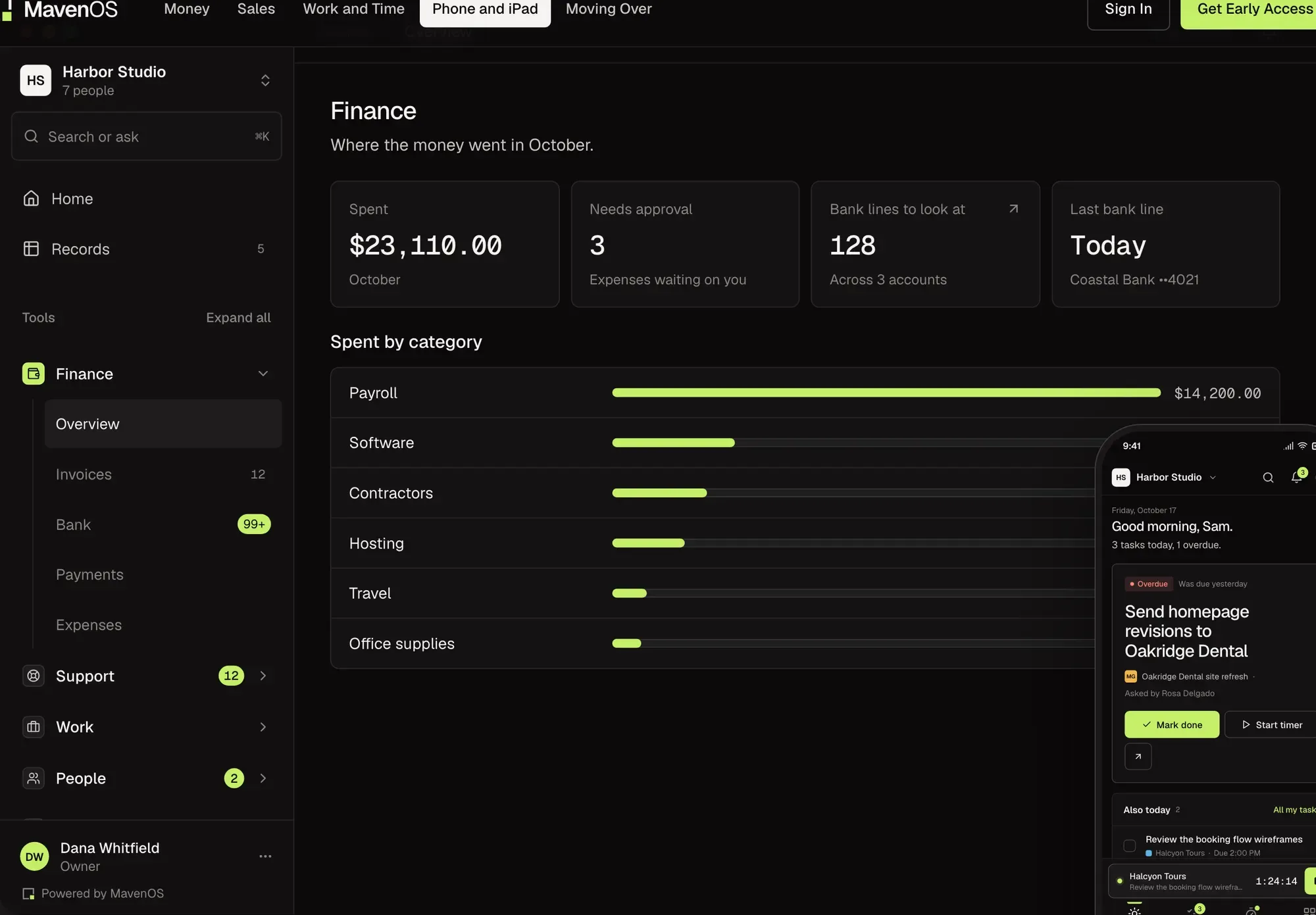Open Expenses under Finance
1316x915 pixels.
pos(163,625)
